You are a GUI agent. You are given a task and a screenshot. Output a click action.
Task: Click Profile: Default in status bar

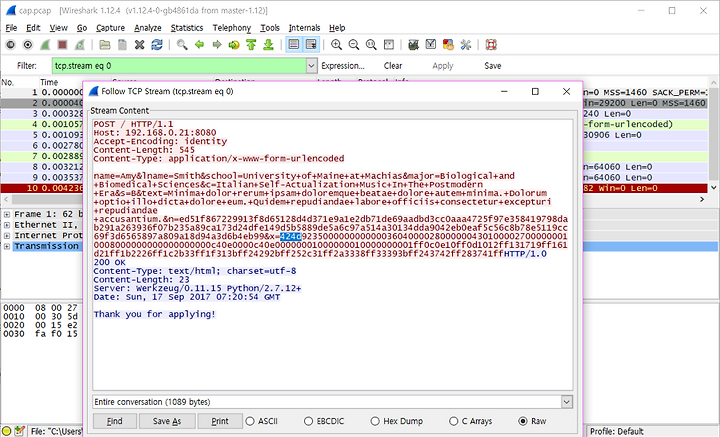click(617, 431)
